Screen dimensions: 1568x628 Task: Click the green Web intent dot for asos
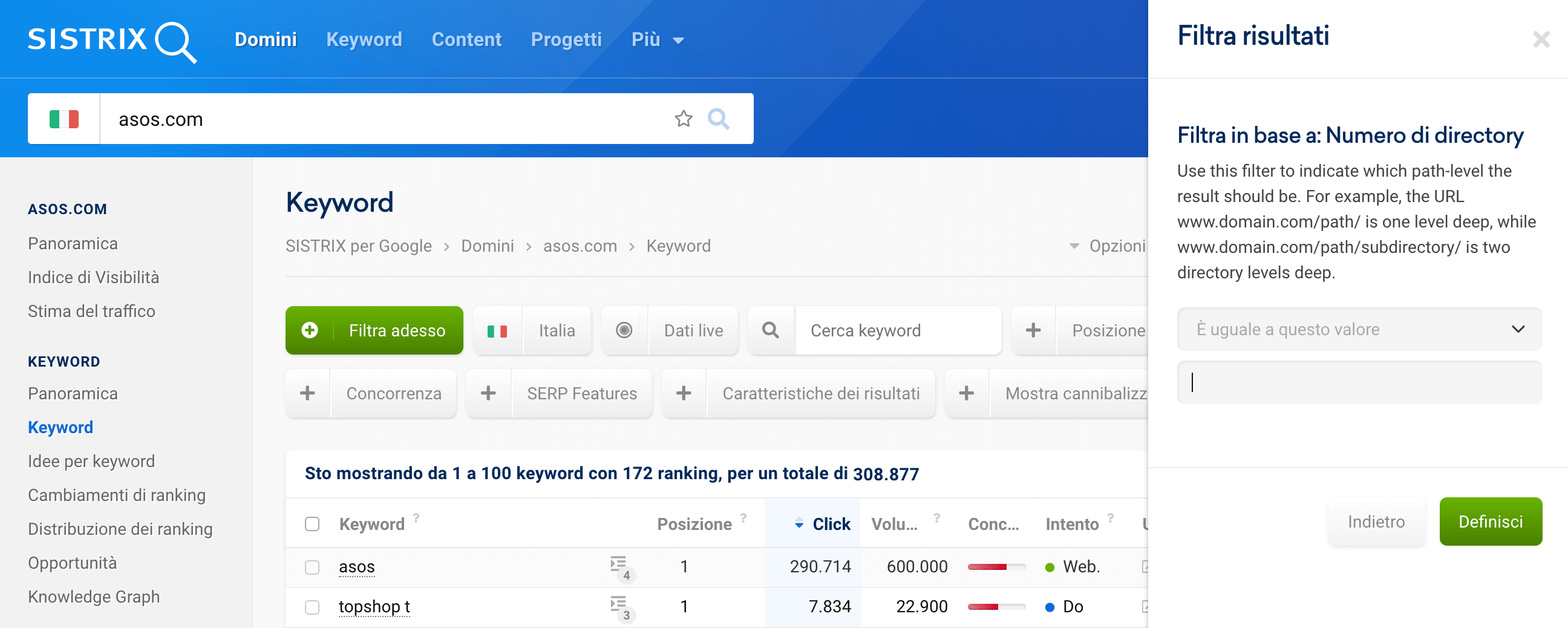coord(1050,567)
